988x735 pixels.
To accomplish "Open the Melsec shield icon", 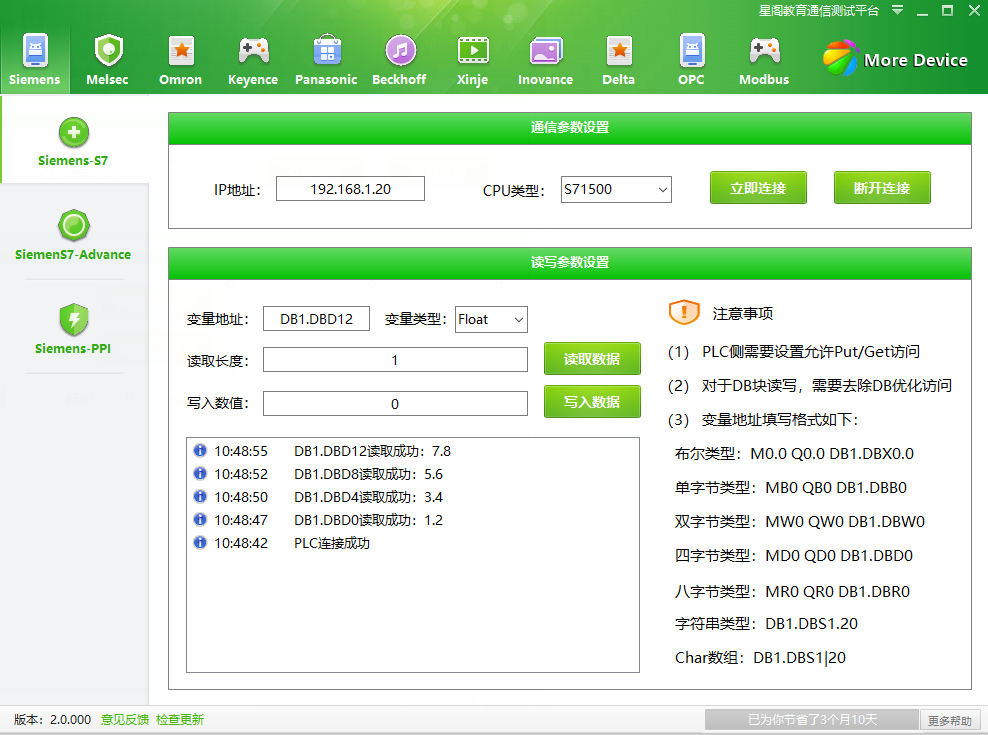I will pyautogui.click(x=108, y=50).
